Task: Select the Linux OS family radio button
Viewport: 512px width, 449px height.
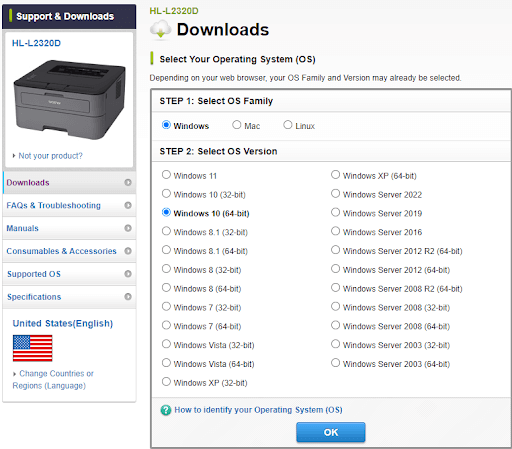Action: point(288,125)
